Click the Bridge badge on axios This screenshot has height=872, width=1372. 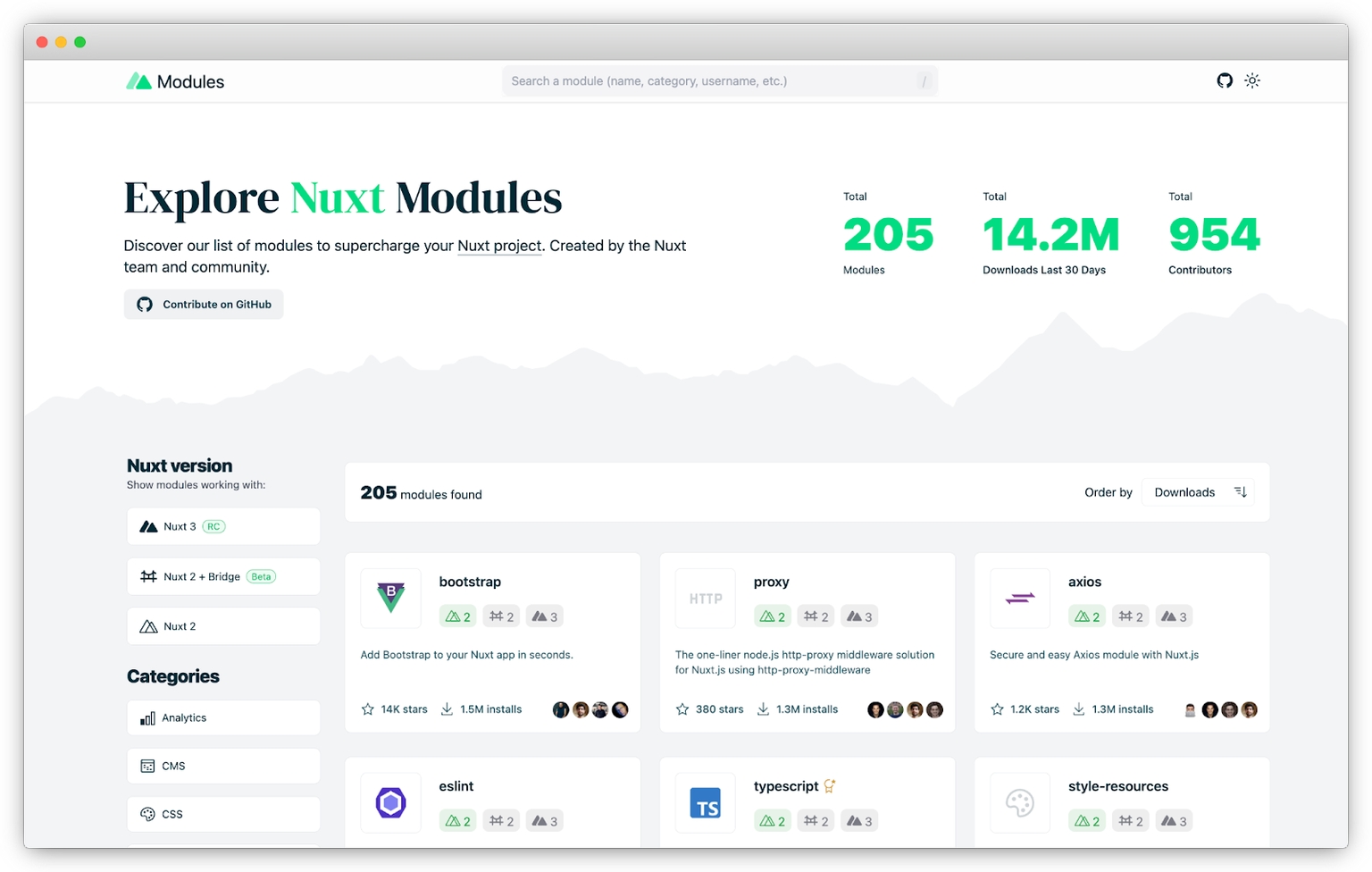1131,616
